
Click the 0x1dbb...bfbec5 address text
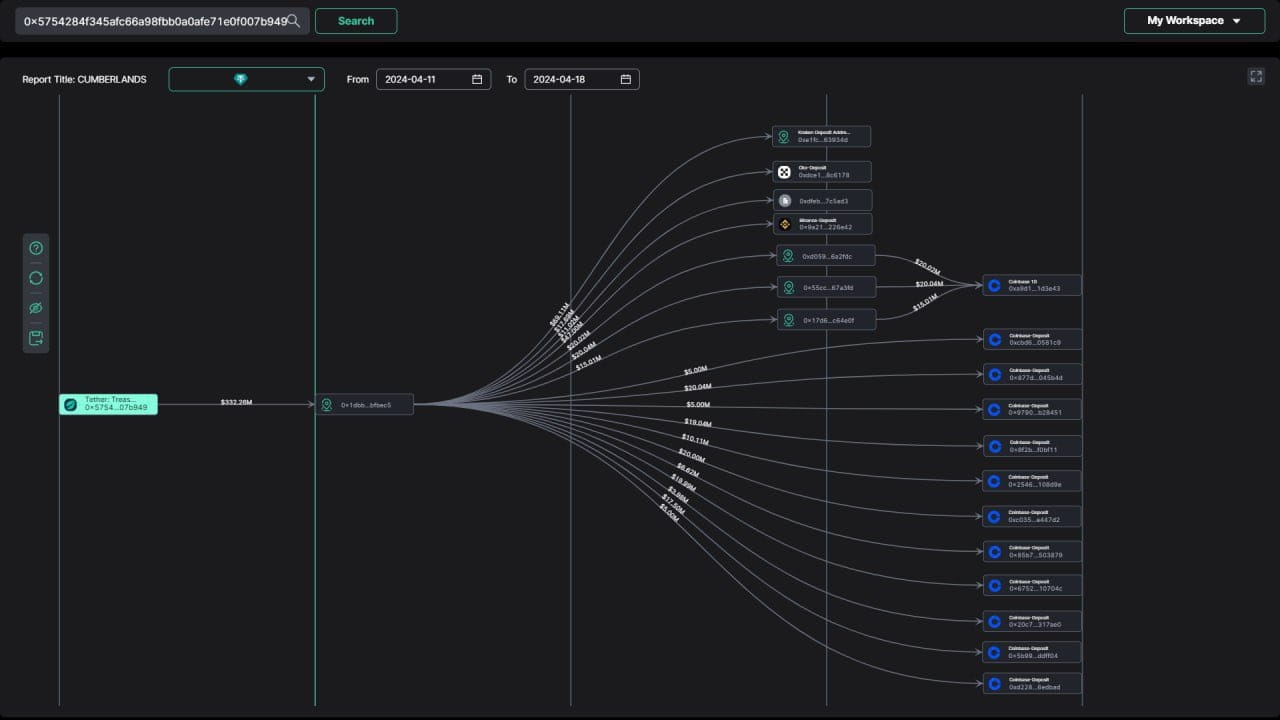[366, 405]
